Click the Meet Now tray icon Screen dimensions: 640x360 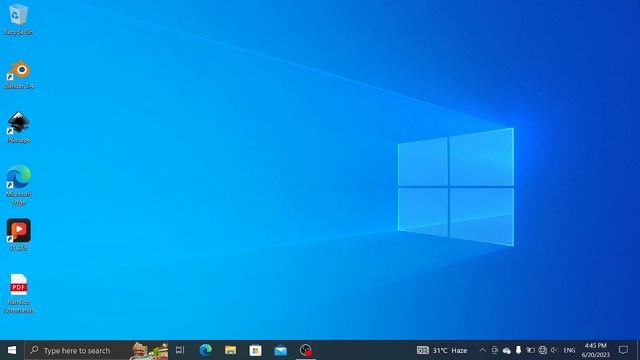pos(495,350)
